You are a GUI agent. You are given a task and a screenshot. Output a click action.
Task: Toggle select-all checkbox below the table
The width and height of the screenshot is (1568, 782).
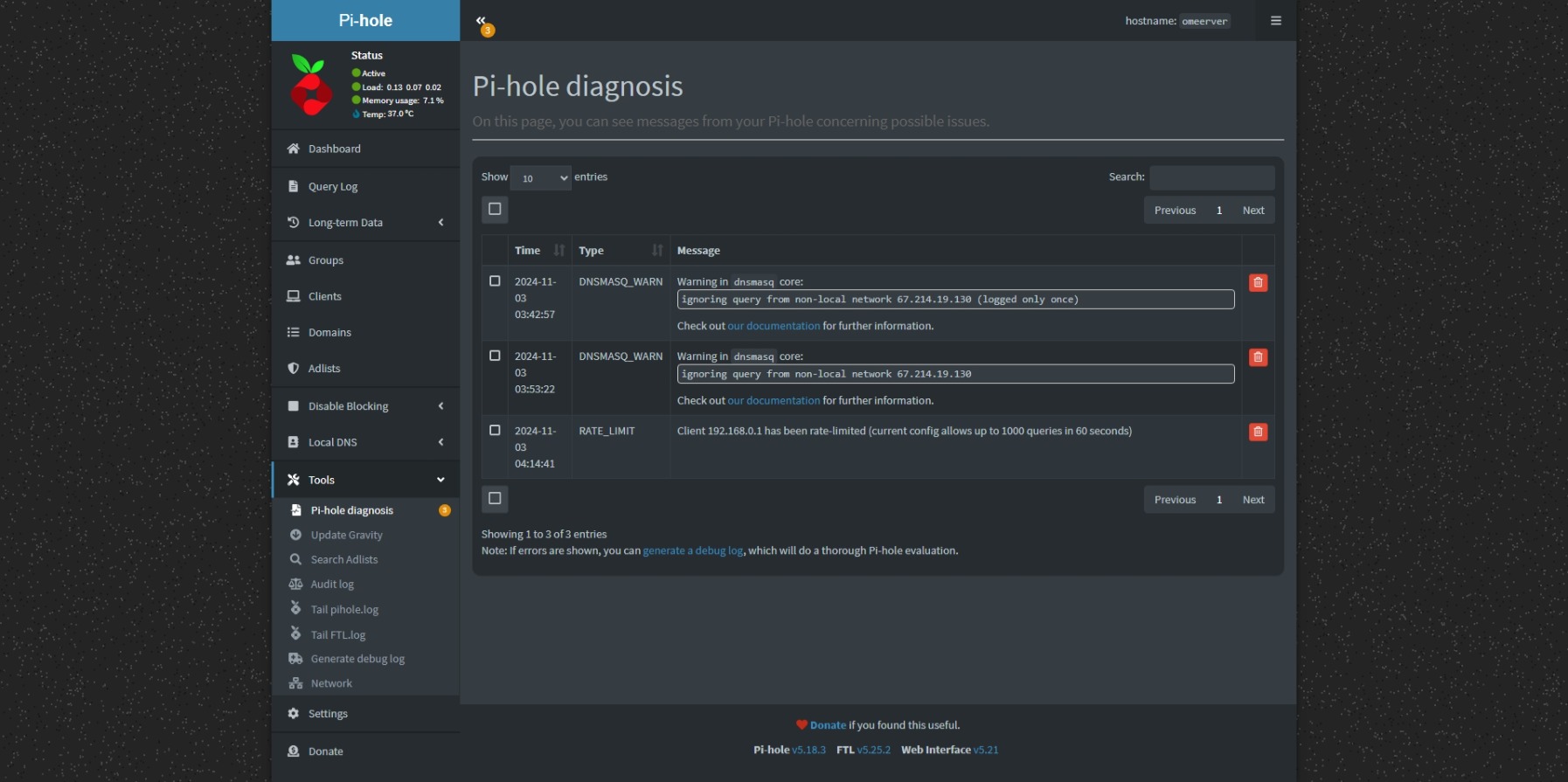[495, 498]
